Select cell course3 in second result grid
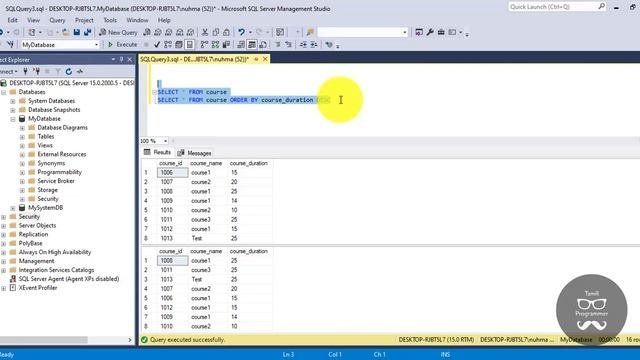 pyautogui.click(x=207, y=270)
